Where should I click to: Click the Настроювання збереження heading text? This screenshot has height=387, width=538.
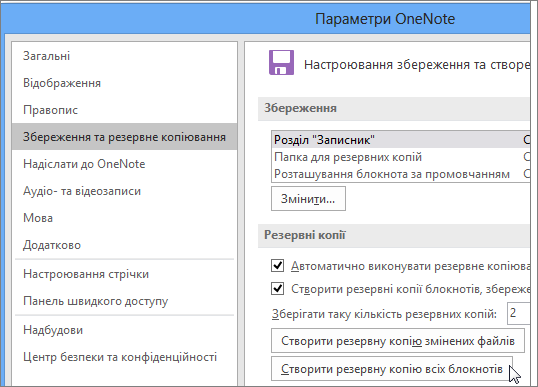click(x=417, y=64)
